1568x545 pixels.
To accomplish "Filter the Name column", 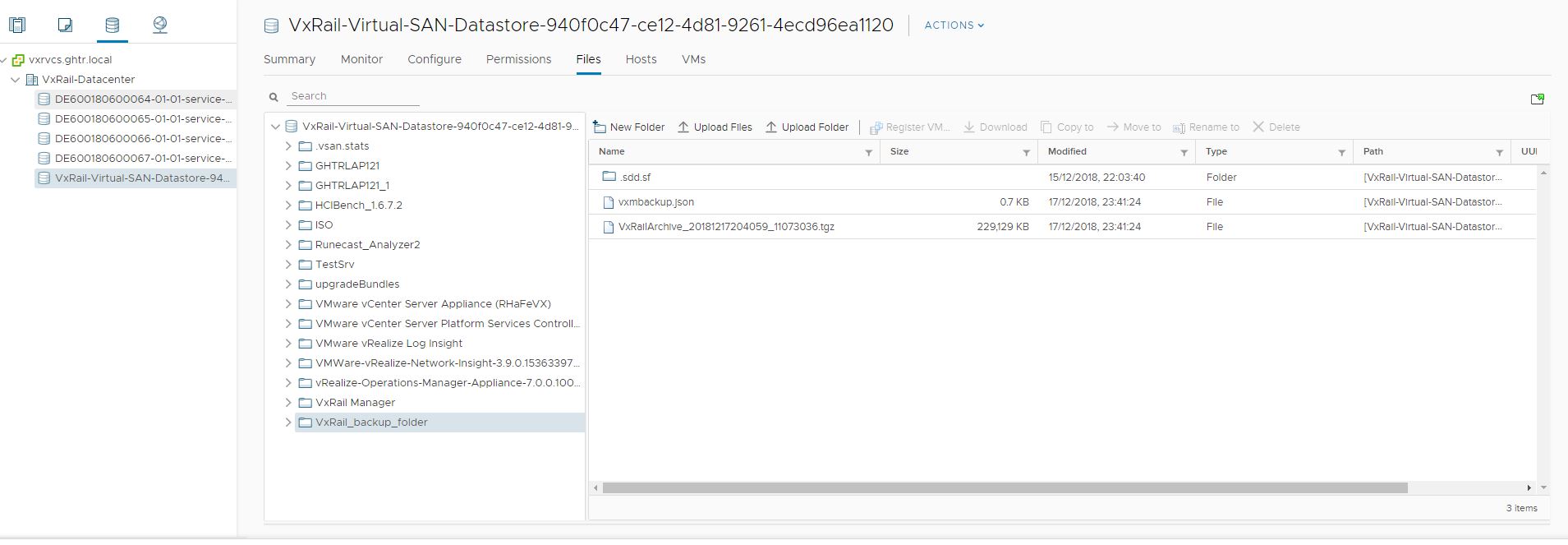I will coord(868,152).
